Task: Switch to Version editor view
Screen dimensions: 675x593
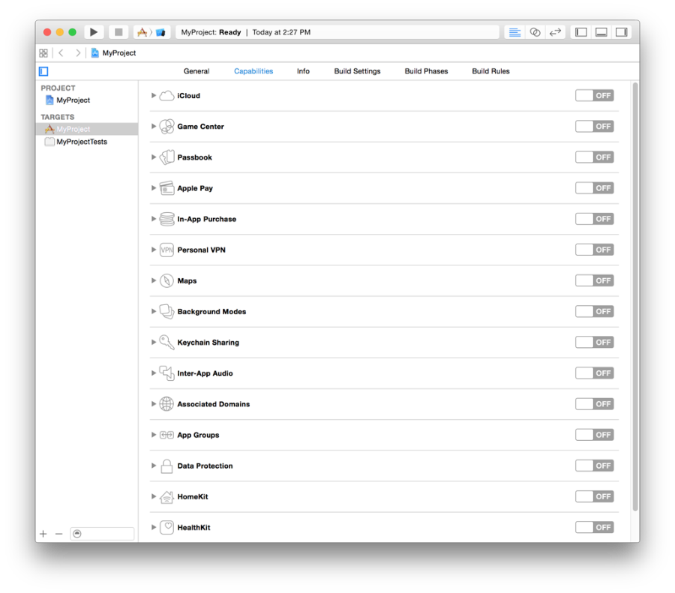Action: (555, 32)
